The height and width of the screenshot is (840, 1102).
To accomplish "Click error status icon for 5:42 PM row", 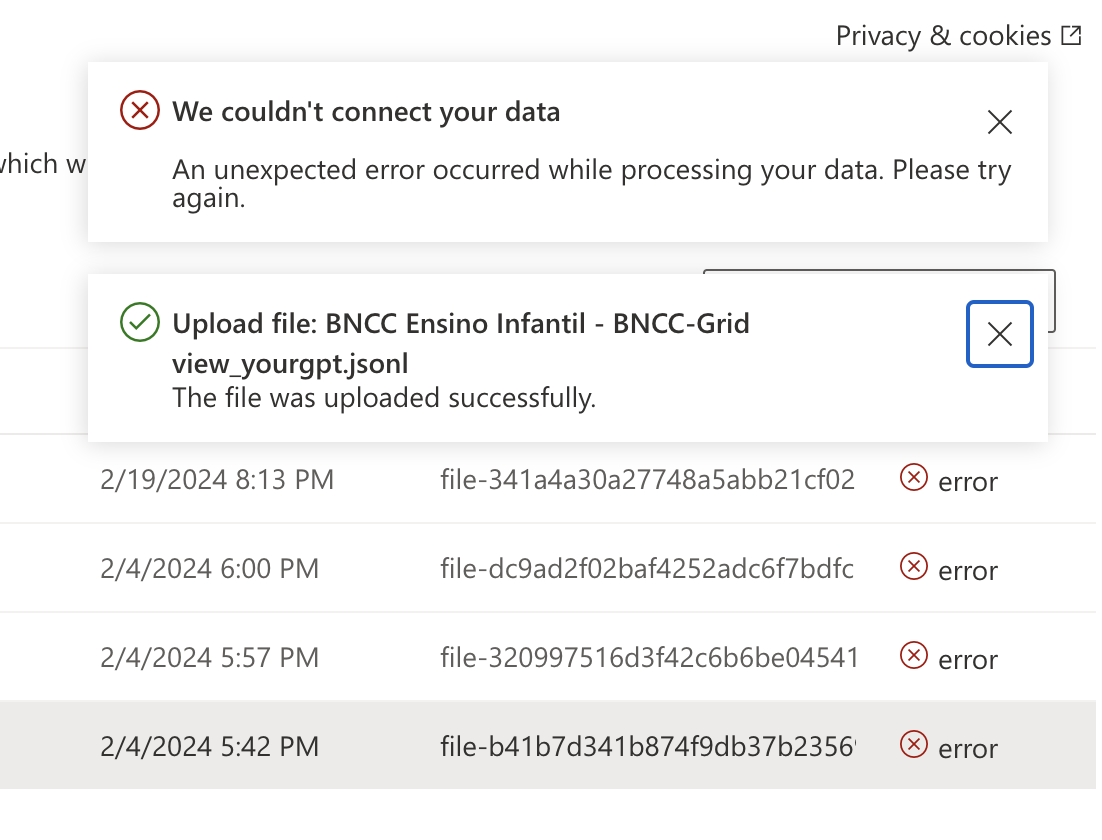I will [x=913, y=746].
